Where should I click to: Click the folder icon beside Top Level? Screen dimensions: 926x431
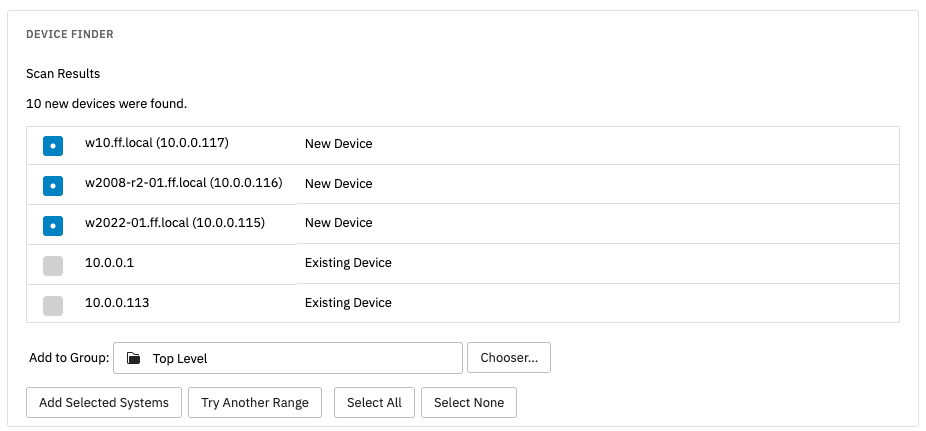[133, 358]
